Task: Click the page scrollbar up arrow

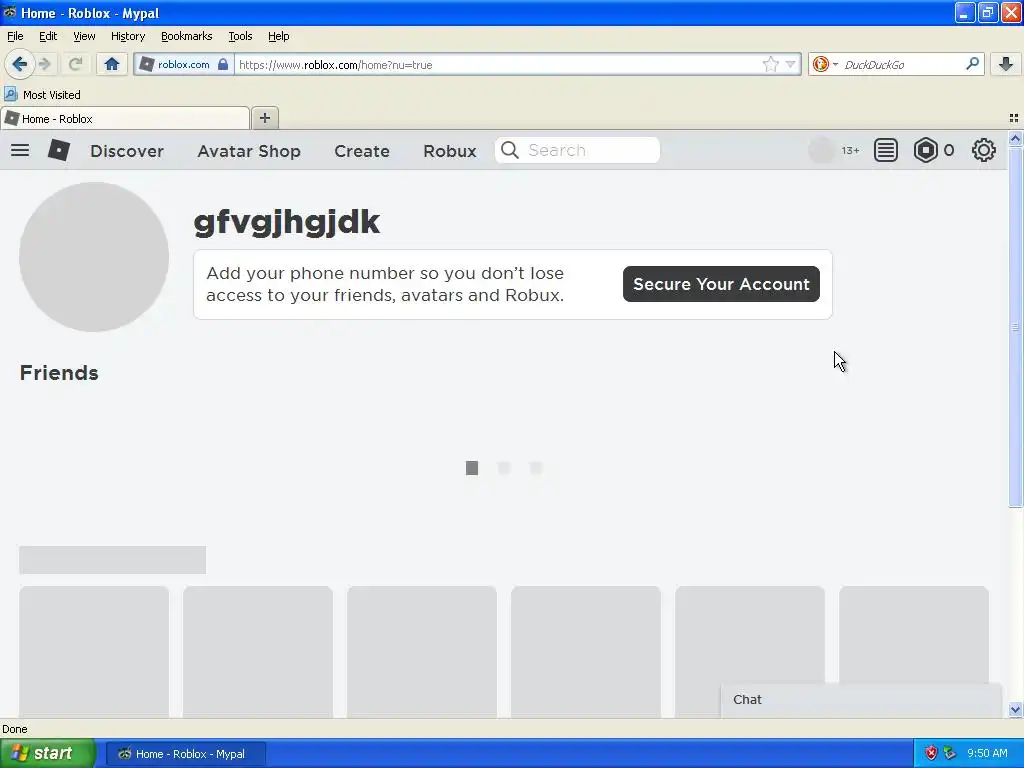Action: click(x=1015, y=138)
